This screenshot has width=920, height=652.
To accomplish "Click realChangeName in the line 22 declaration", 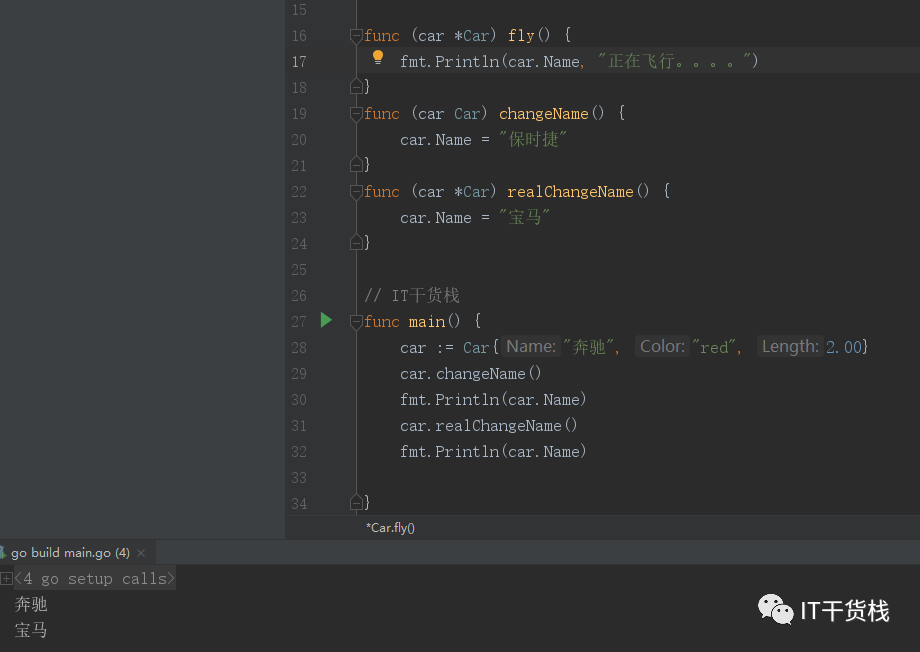I will click(570, 192).
